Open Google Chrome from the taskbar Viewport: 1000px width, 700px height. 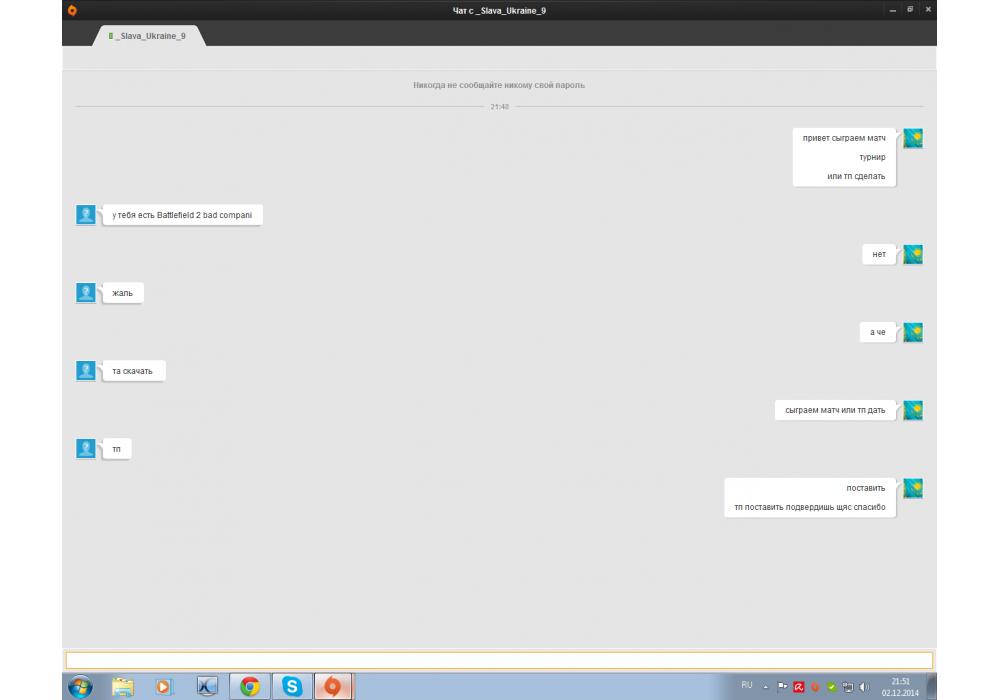click(250, 686)
